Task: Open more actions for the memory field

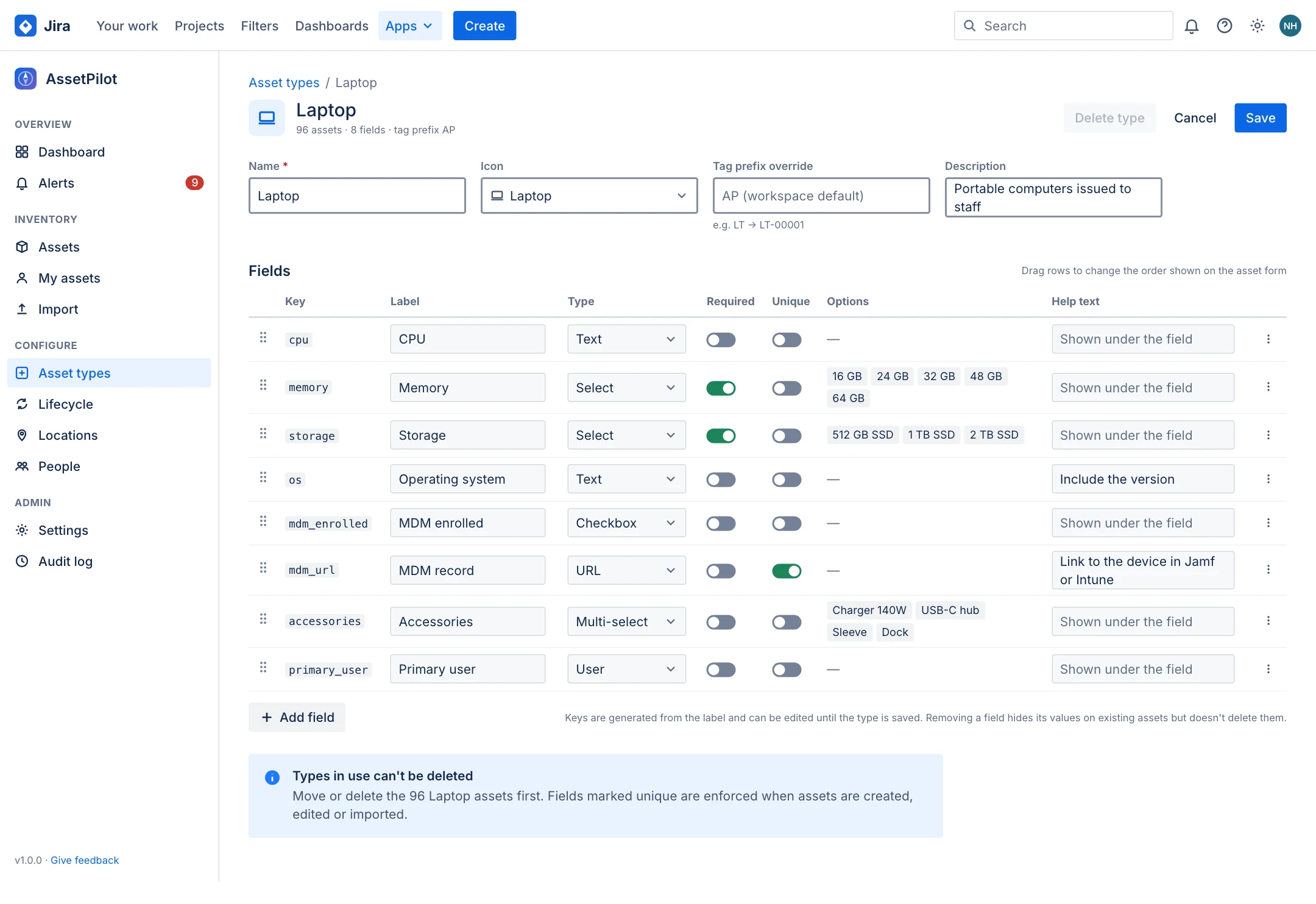Action: click(1268, 387)
